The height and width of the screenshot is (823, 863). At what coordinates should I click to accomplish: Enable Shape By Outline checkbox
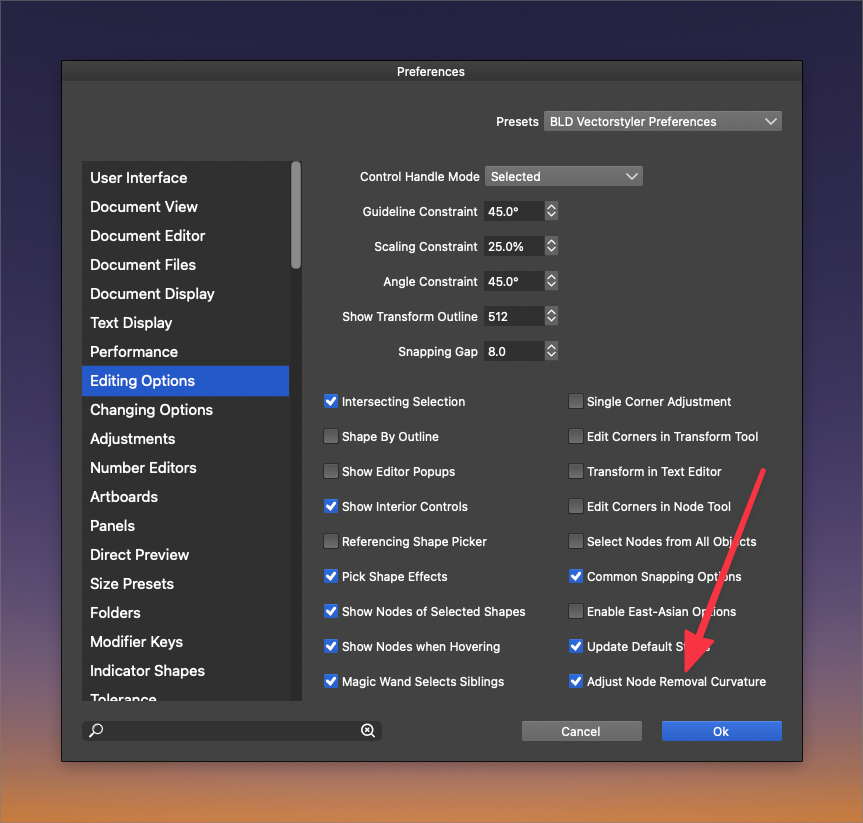tap(331, 437)
